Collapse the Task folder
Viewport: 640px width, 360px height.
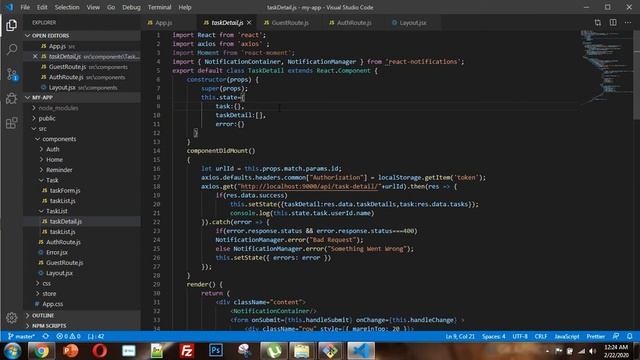(52, 180)
